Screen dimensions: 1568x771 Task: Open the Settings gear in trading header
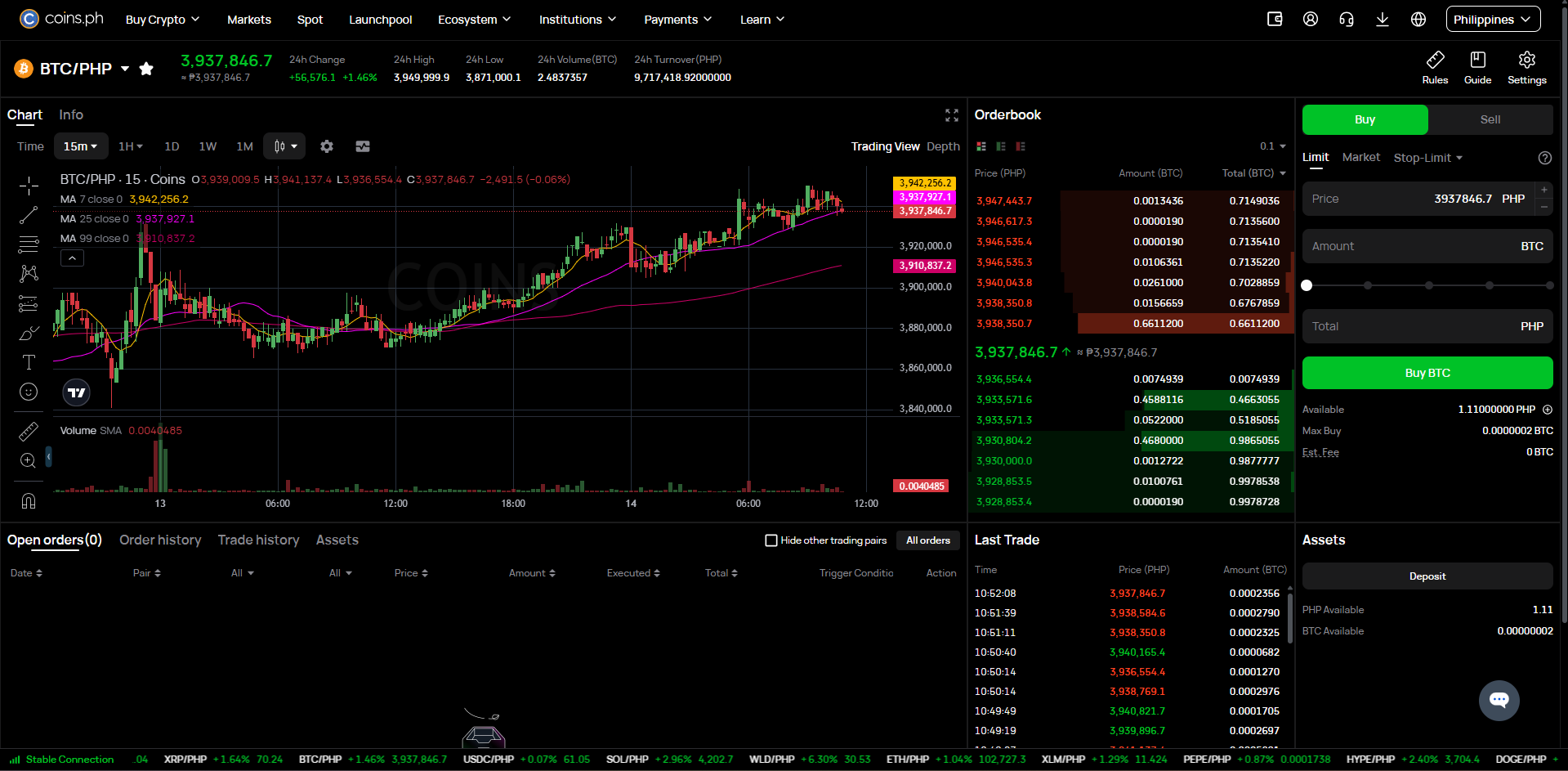(1526, 68)
